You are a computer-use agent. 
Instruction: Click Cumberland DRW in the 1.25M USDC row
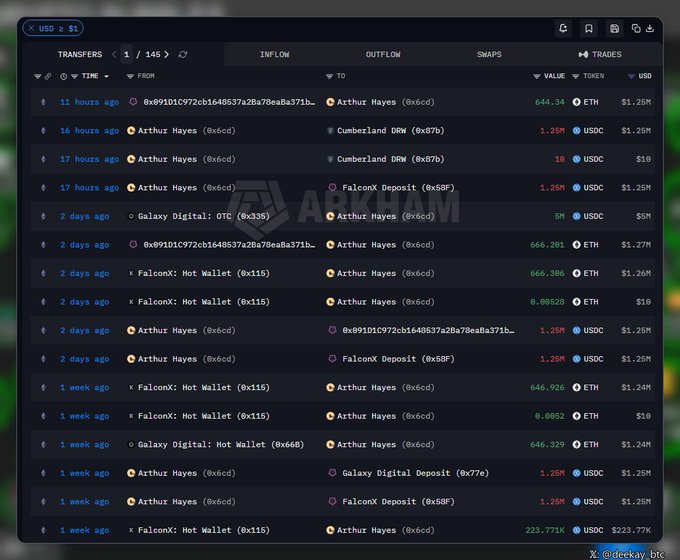390,131
